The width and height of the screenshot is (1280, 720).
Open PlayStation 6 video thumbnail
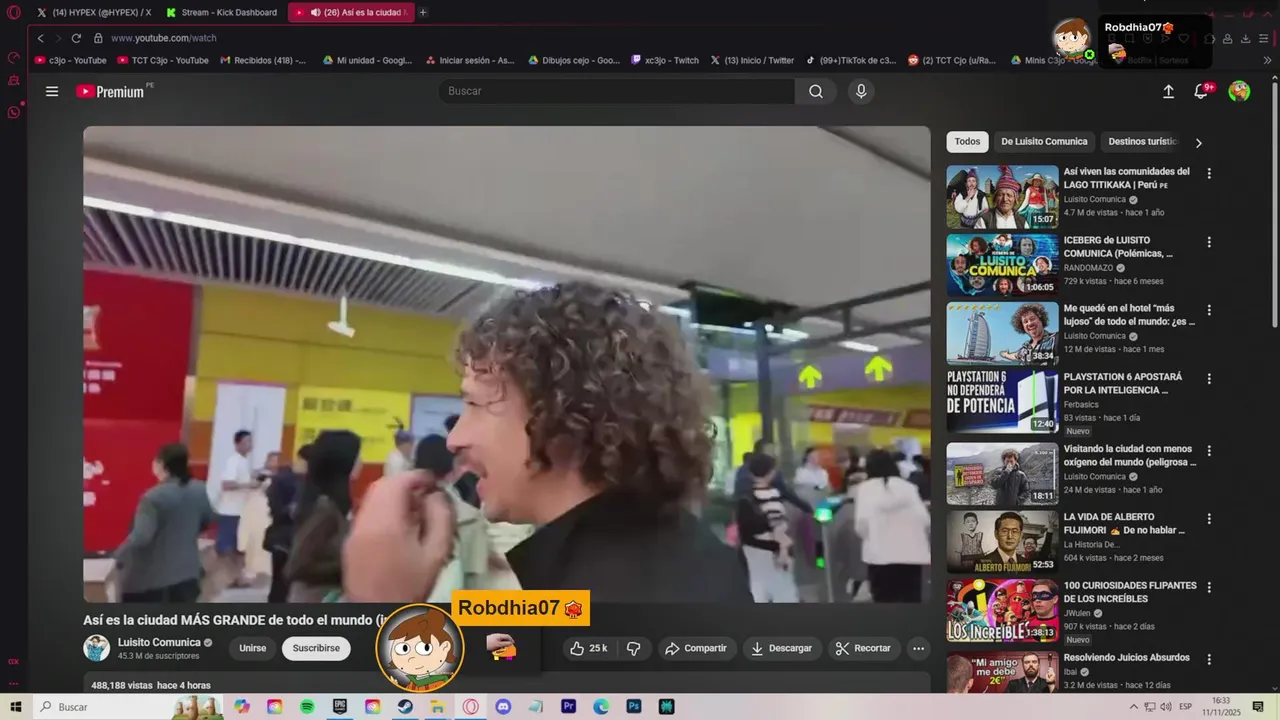[x=1002, y=402]
